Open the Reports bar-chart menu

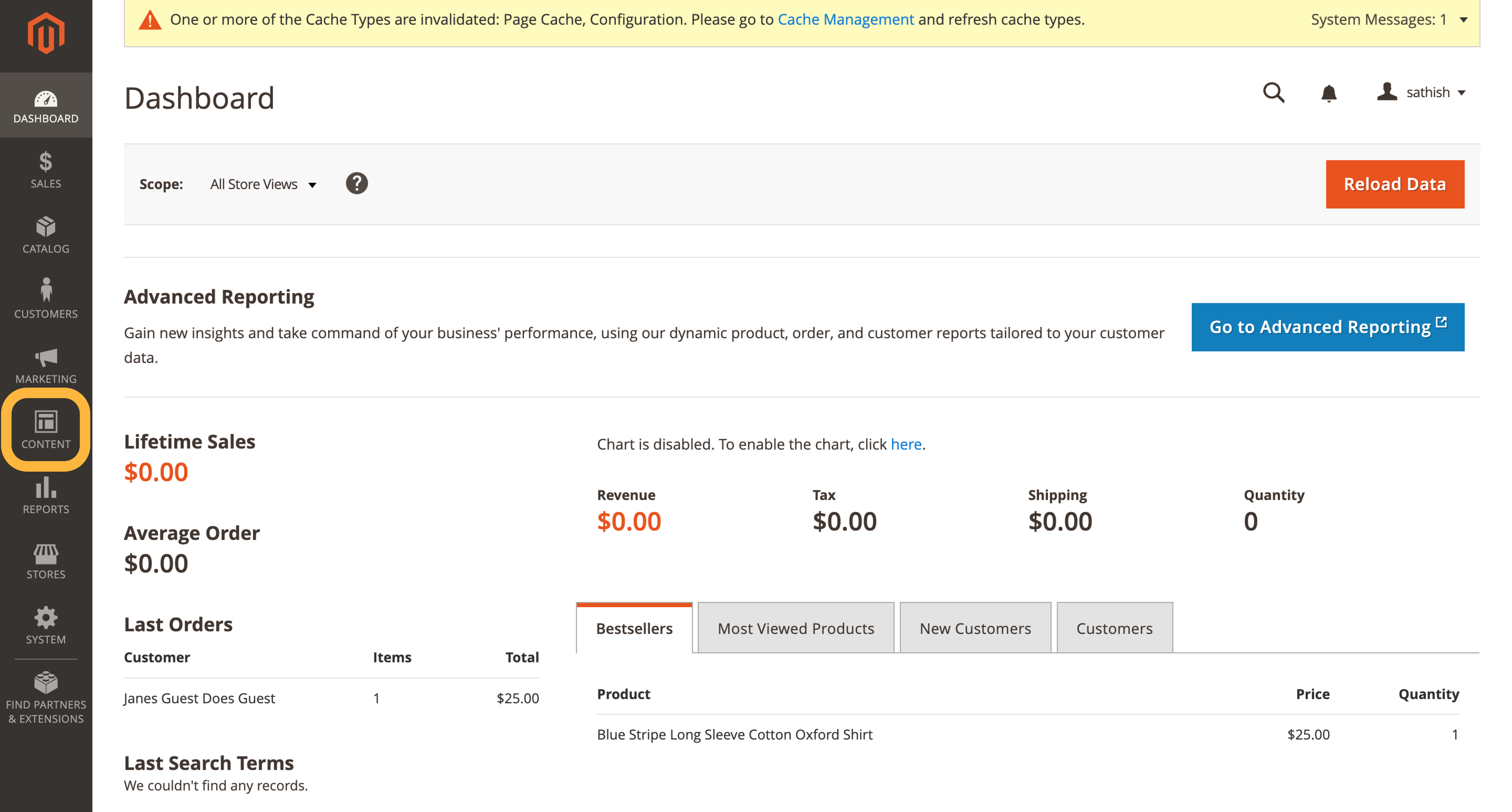[x=46, y=496]
